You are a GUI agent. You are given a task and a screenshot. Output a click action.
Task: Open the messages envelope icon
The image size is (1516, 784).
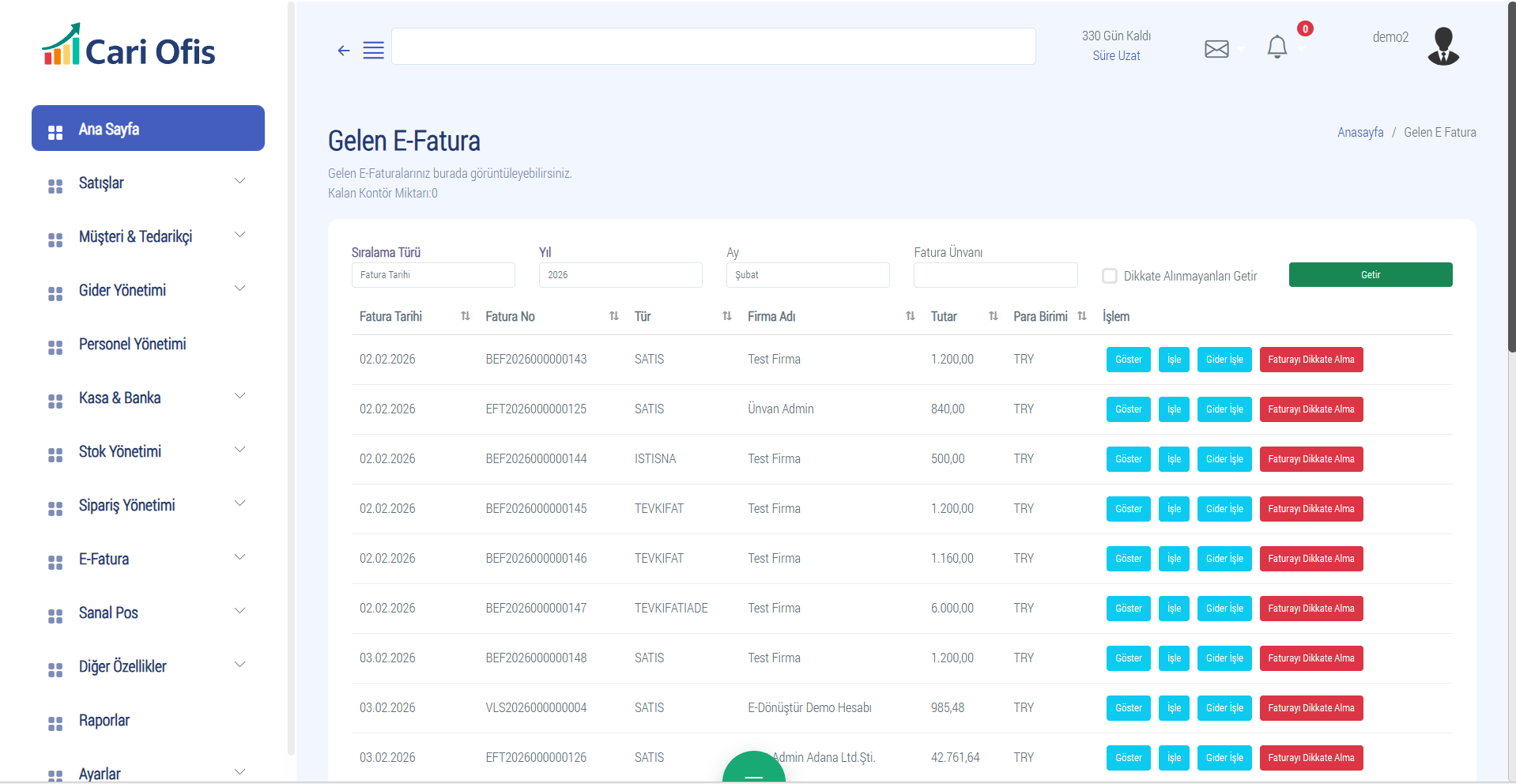(1216, 49)
